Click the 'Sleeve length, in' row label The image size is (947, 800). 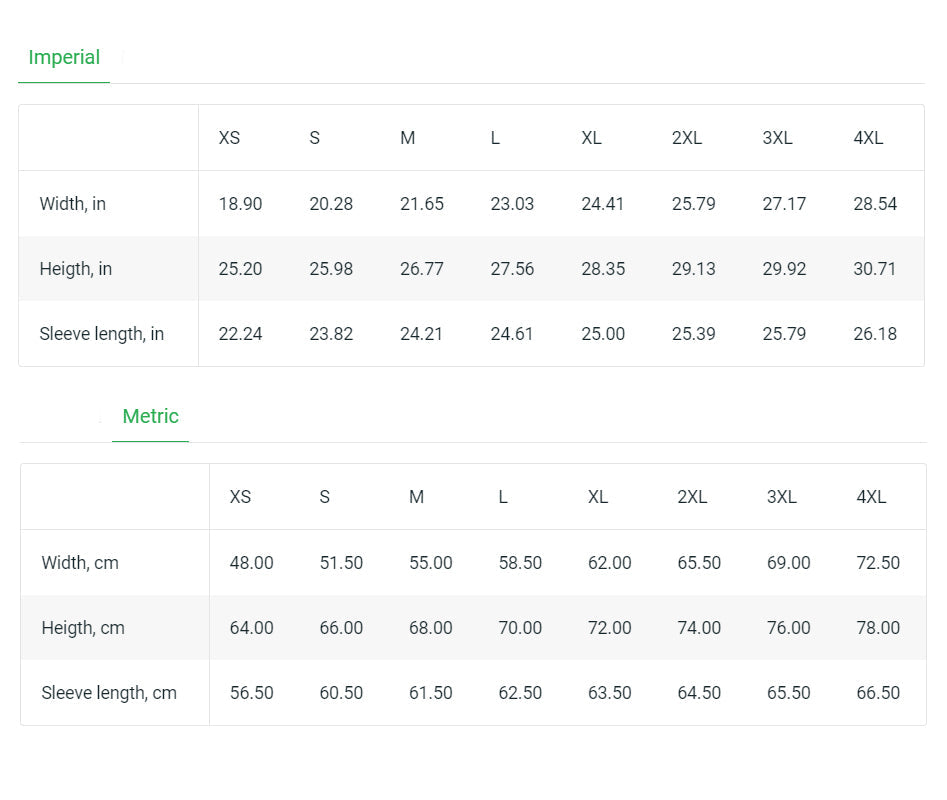tap(101, 334)
